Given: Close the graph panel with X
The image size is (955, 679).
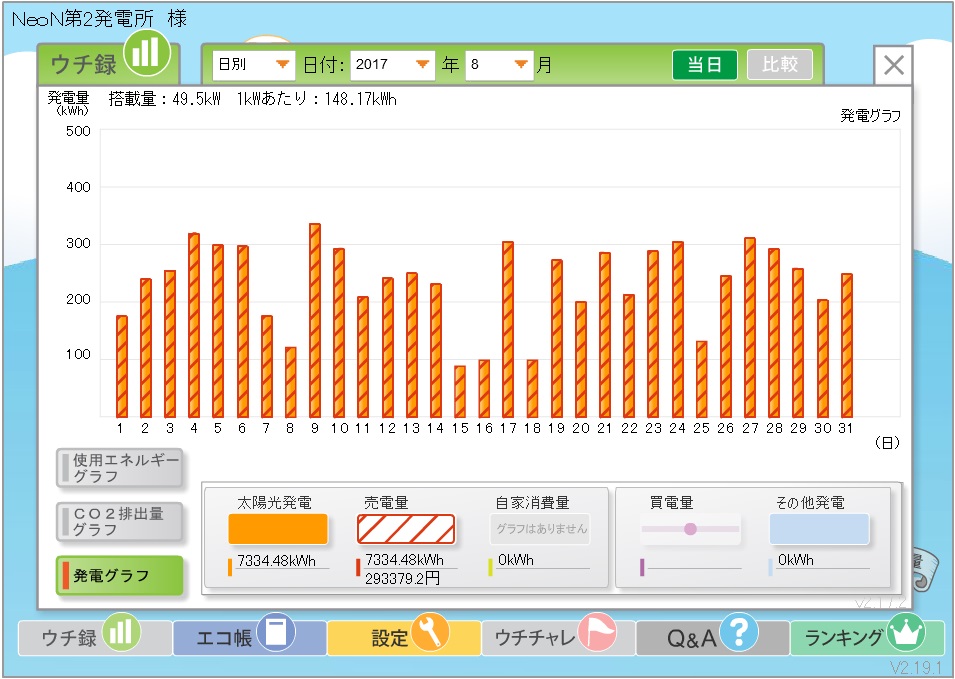Looking at the screenshot, I should [x=893, y=65].
